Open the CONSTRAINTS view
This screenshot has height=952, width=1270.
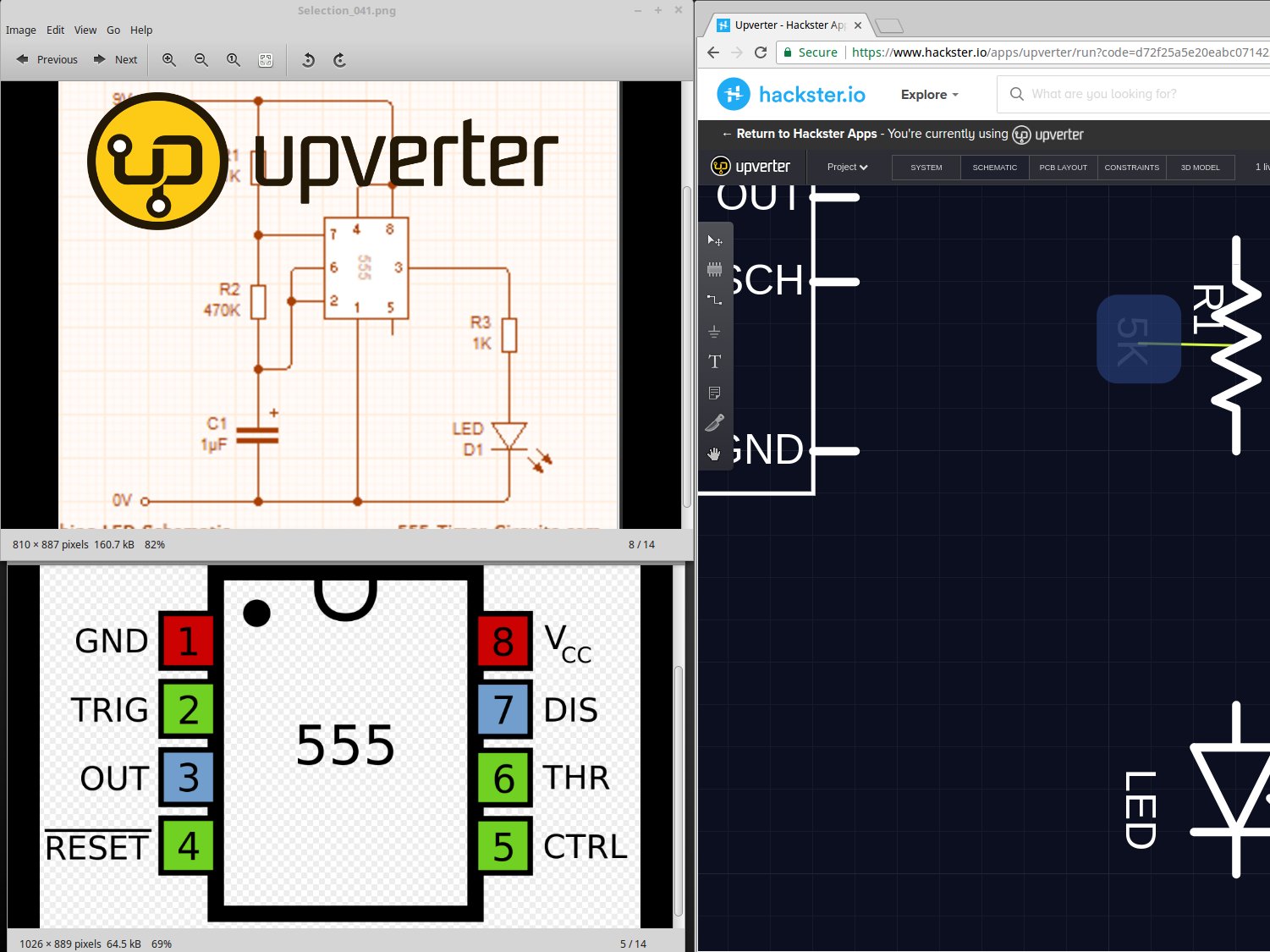pos(1131,167)
